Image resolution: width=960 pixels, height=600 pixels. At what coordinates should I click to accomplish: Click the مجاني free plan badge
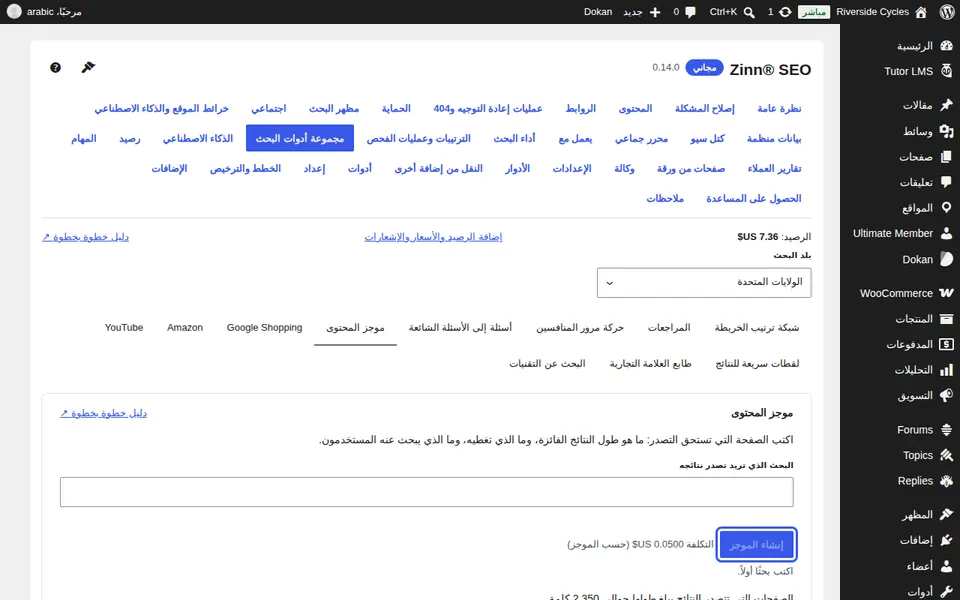(x=704, y=67)
